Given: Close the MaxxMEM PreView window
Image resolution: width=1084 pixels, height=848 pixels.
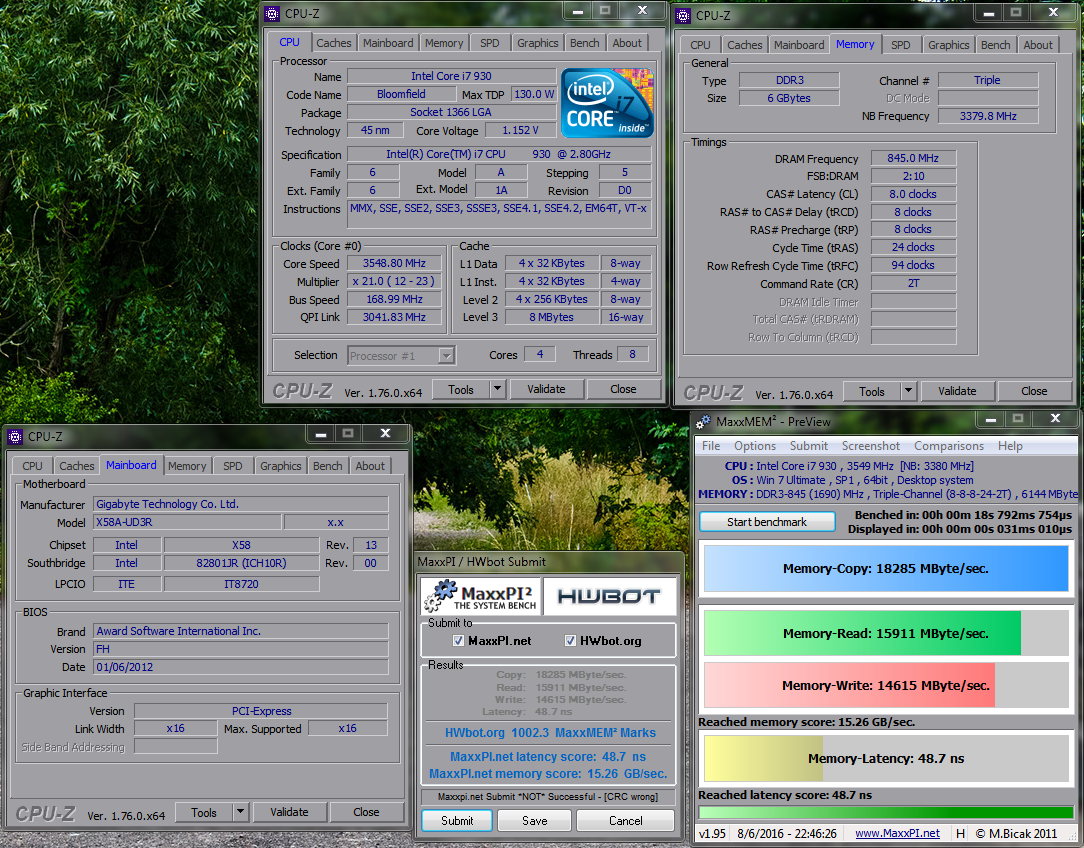Looking at the screenshot, I should pyautogui.click(x=1055, y=419).
